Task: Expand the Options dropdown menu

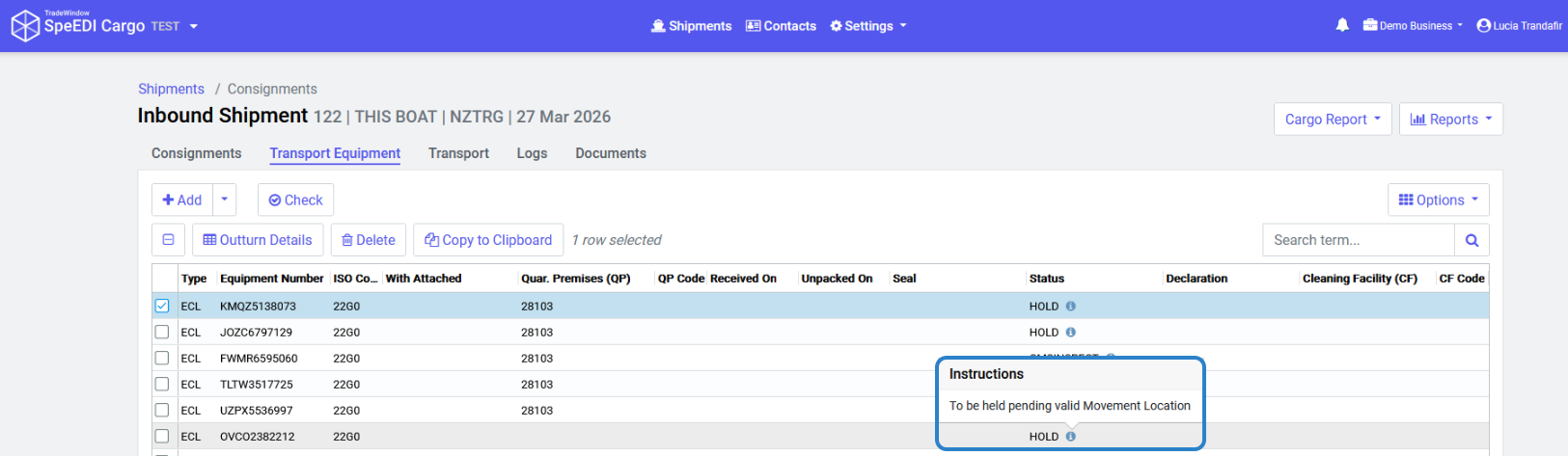Action: tap(1438, 200)
